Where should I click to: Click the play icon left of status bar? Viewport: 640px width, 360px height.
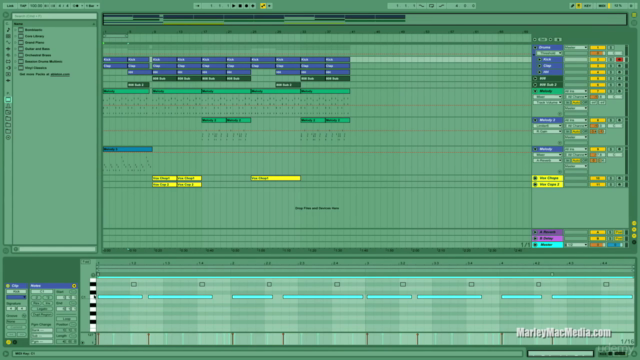(x=6, y=354)
